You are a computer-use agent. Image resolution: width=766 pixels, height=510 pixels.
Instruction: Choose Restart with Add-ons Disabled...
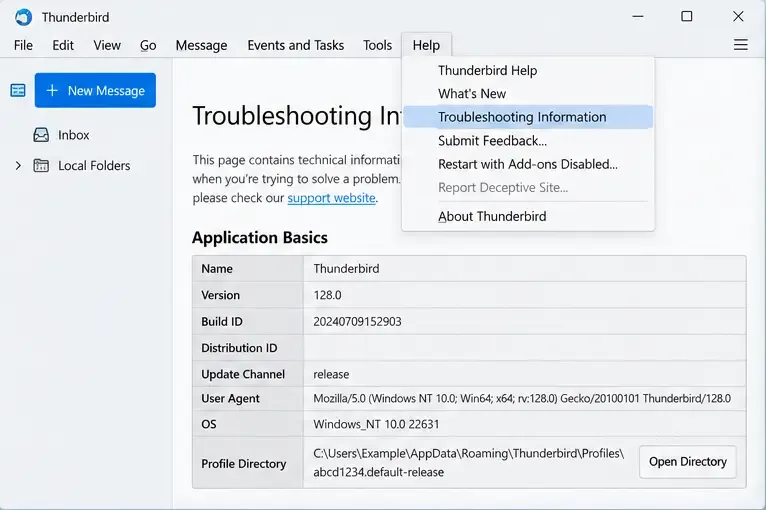pyautogui.click(x=528, y=164)
